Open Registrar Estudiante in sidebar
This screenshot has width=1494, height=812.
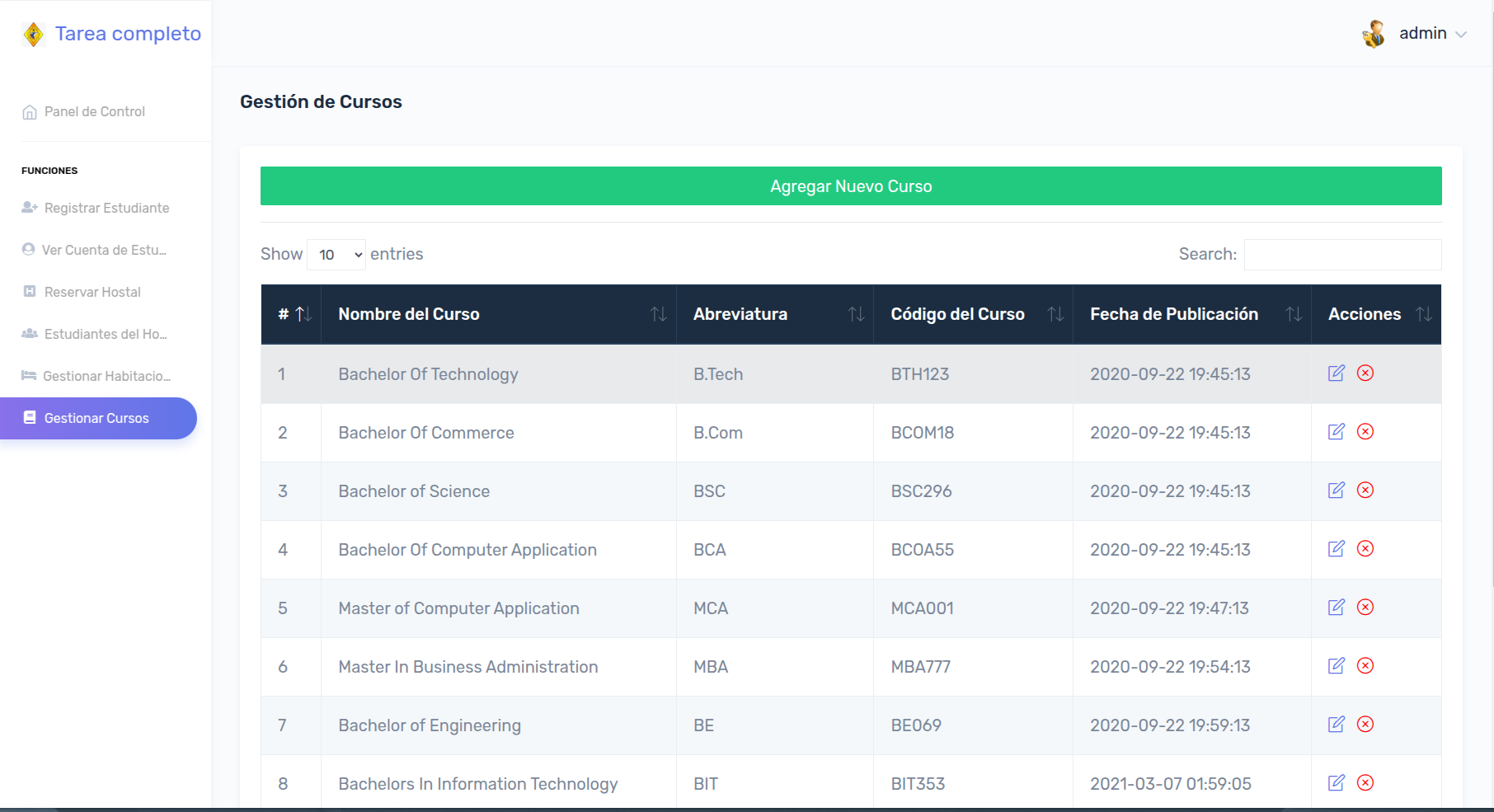(106, 208)
